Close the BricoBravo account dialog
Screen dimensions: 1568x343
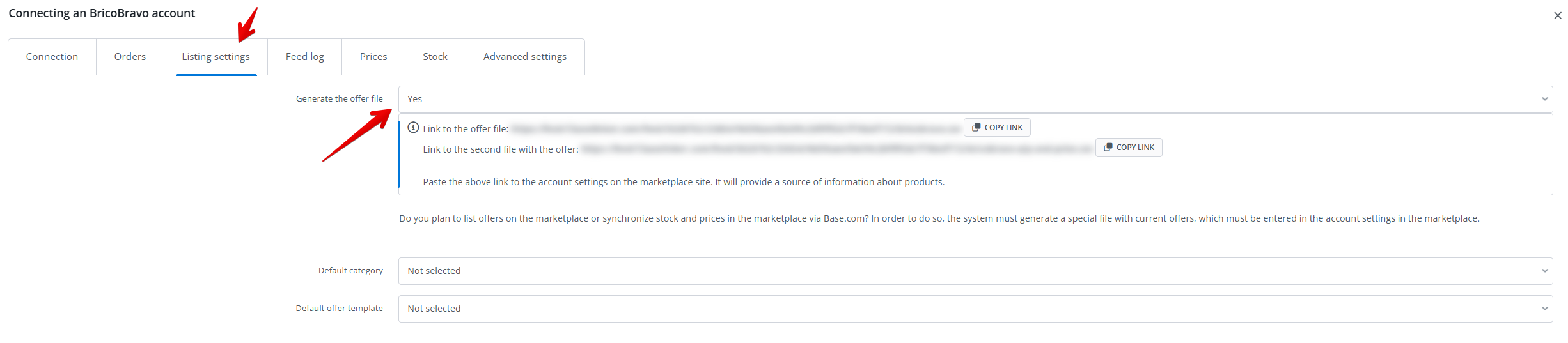pyautogui.click(x=1557, y=16)
